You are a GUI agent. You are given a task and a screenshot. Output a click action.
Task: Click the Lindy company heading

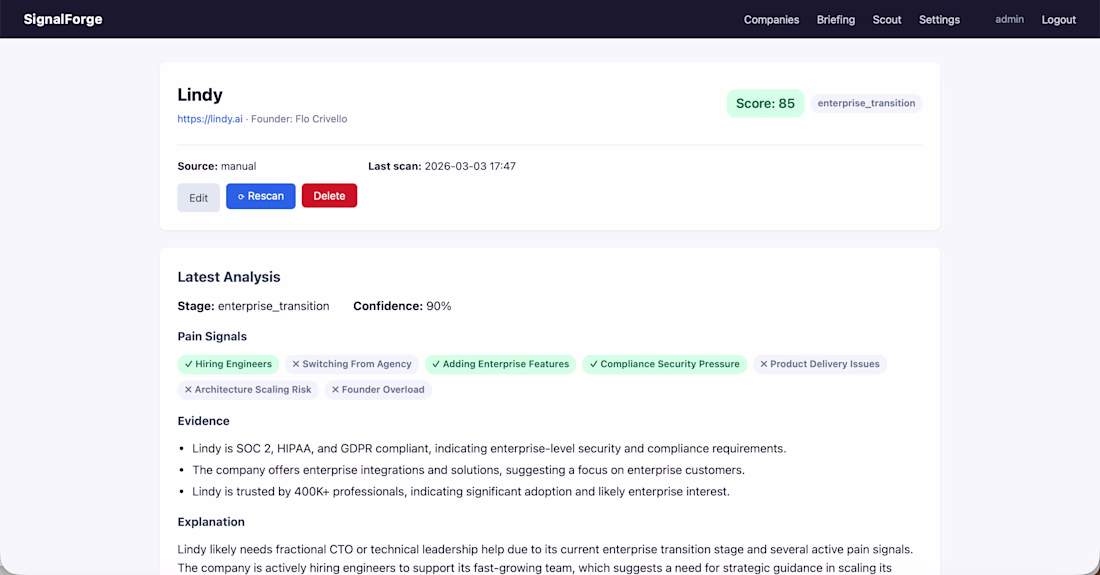[x=200, y=95]
